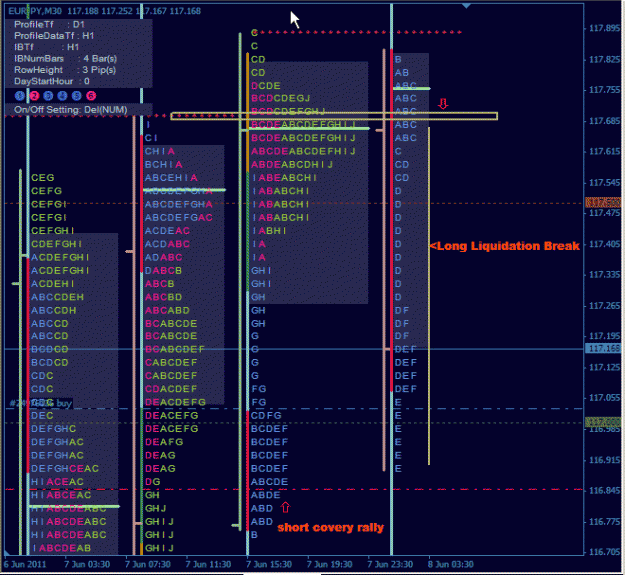This screenshot has width=625, height=575.
Task: Click the ABCCDEH profile row
Action: coord(57,297)
